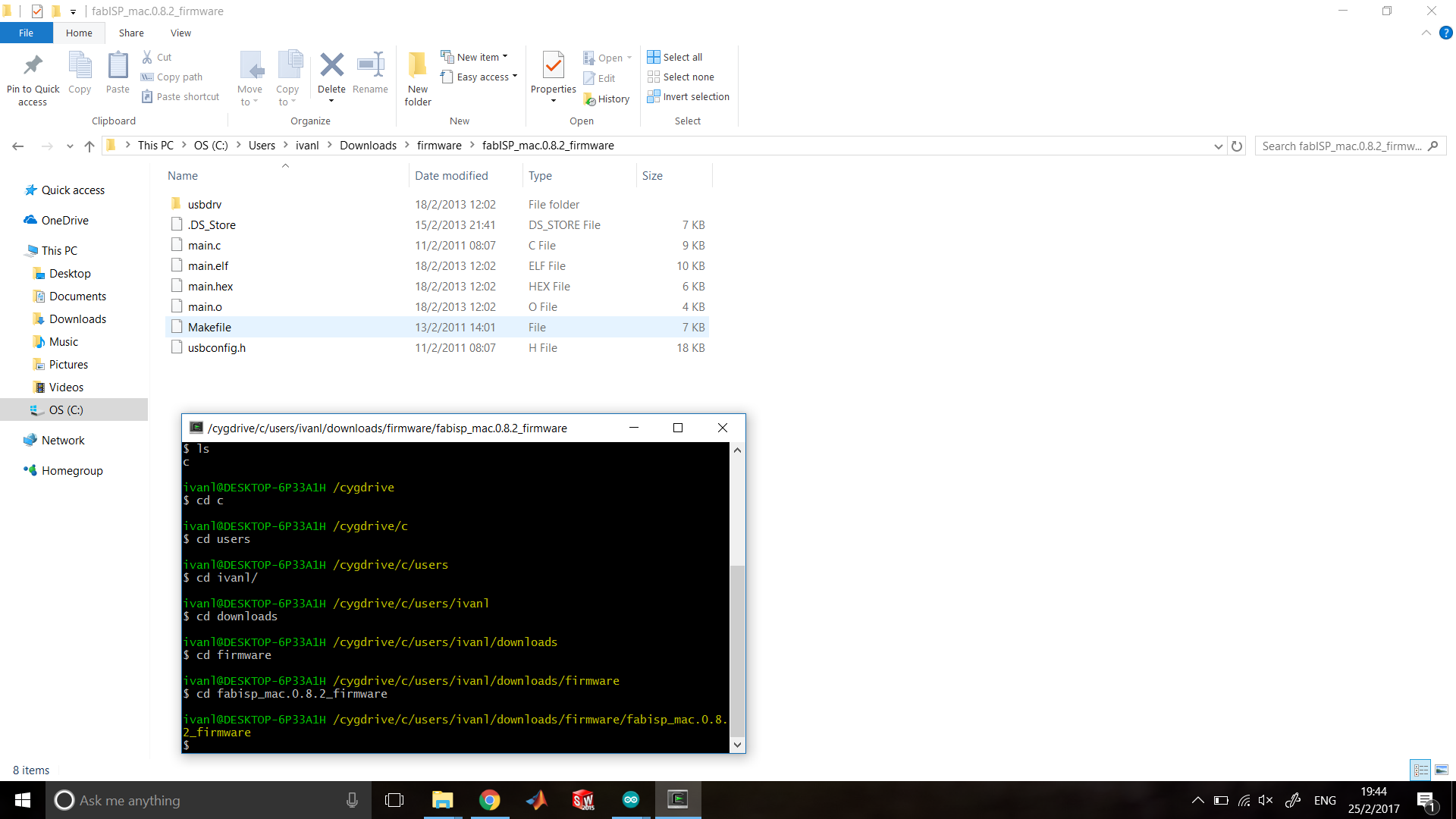Click the terminal scroll down arrow
Screen dimensions: 1456x819
click(737, 745)
